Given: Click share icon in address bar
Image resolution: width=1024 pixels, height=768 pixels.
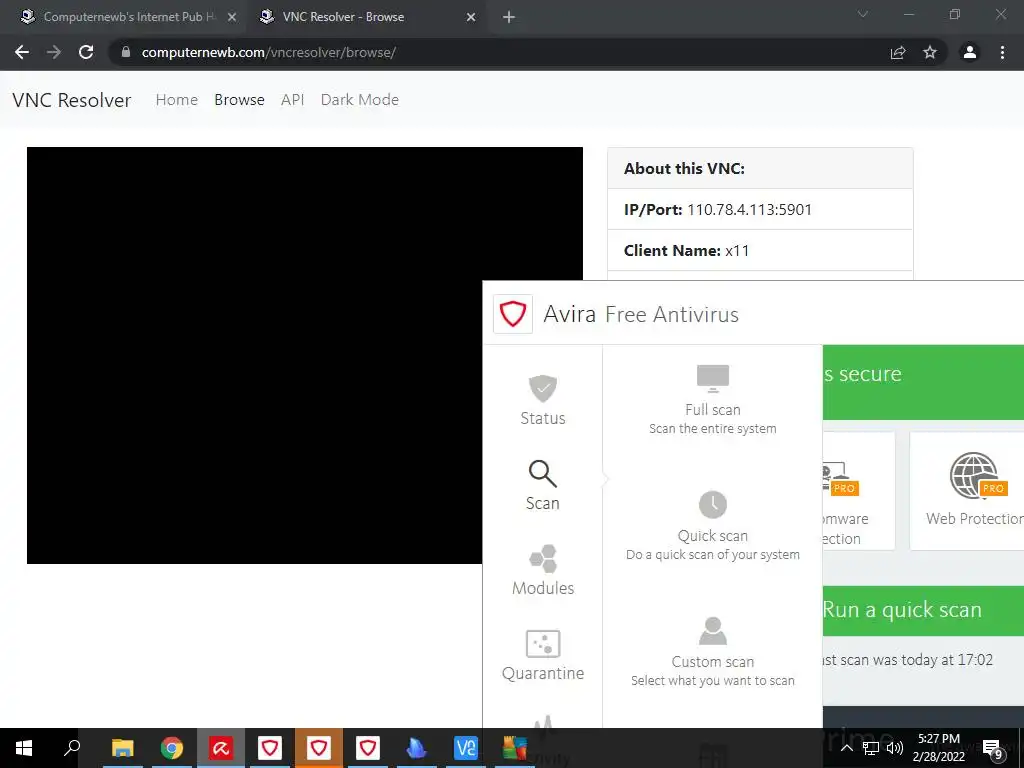Looking at the screenshot, I should pos(898,52).
